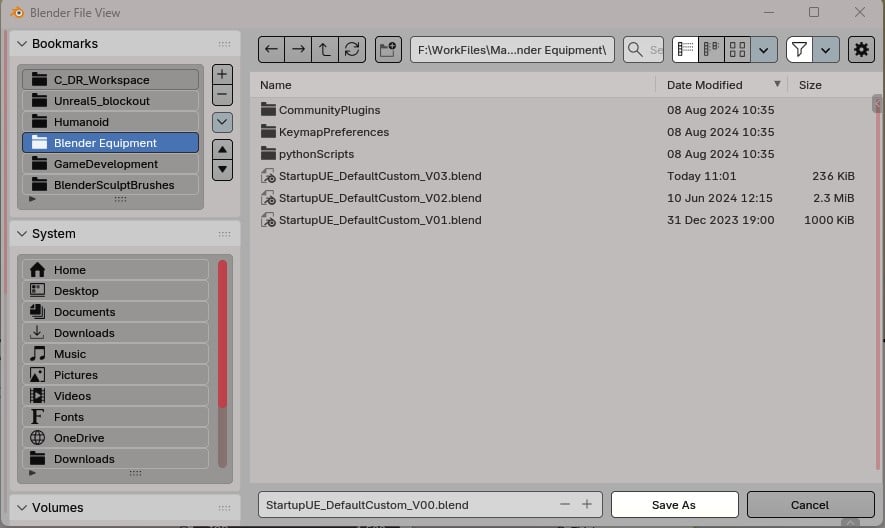The width and height of the screenshot is (885, 528).
Task: Increment the file name version number
Action: (587, 504)
